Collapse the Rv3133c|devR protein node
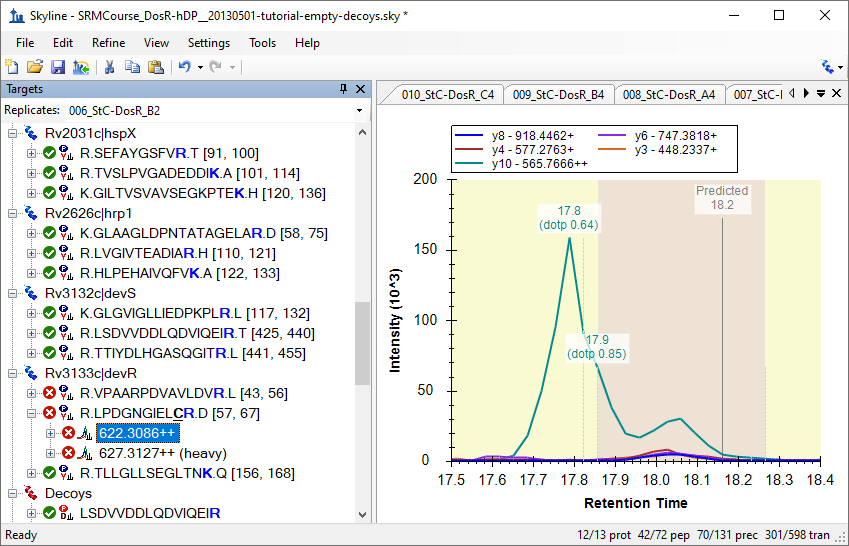The width and height of the screenshot is (849, 546). point(13,373)
